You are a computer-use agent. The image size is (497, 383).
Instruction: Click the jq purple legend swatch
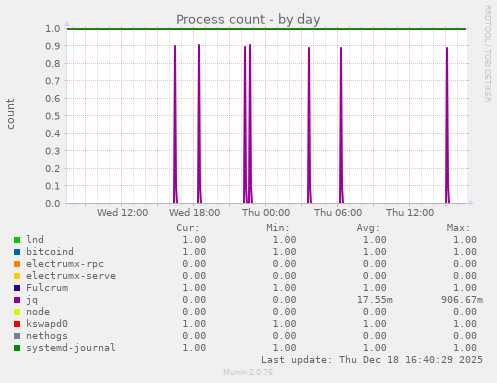point(17,300)
